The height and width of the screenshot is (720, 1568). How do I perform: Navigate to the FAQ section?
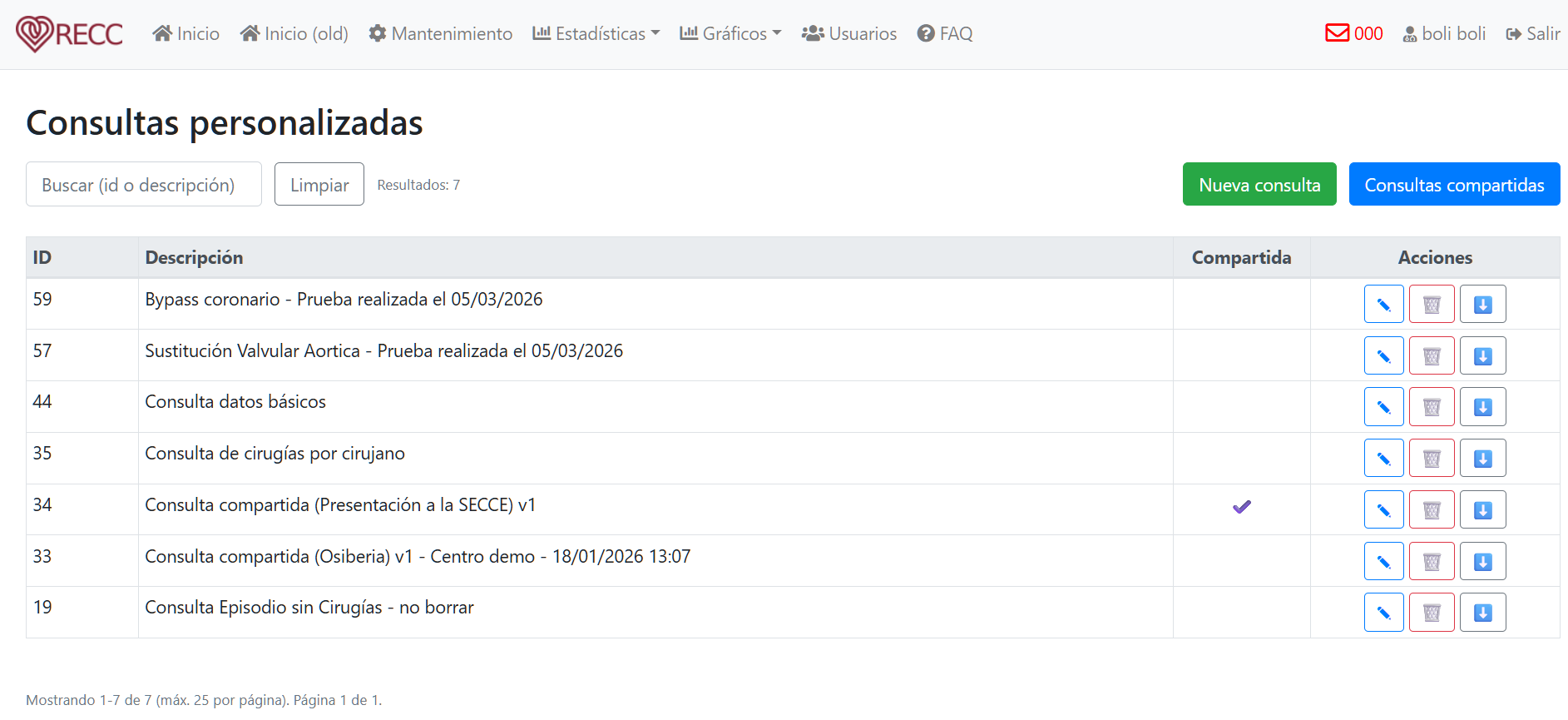pyautogui.click(x=944, y=33)
